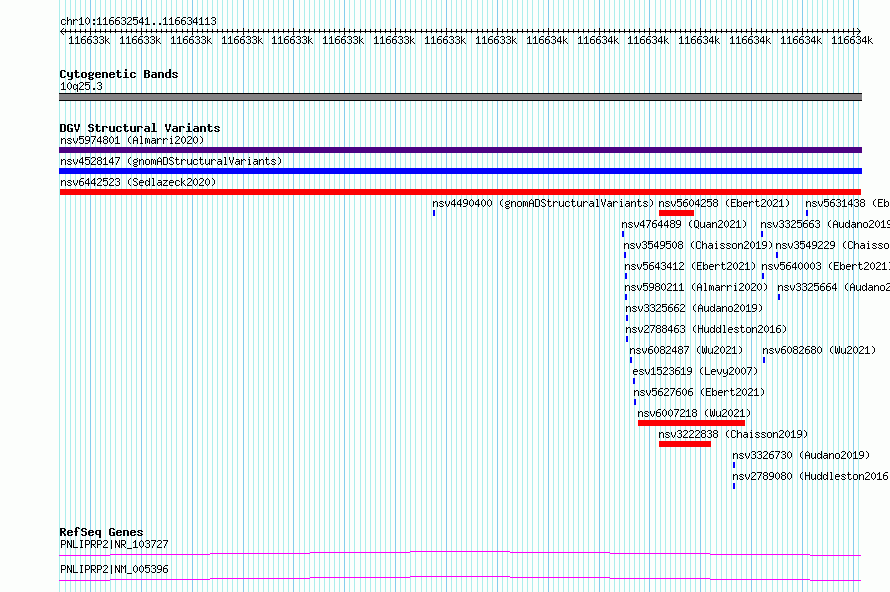Image resolution: width=890 pixels, height=592 pixels.
Task: Click the blue marker under nsv2789080
Action: click(734, 486)
